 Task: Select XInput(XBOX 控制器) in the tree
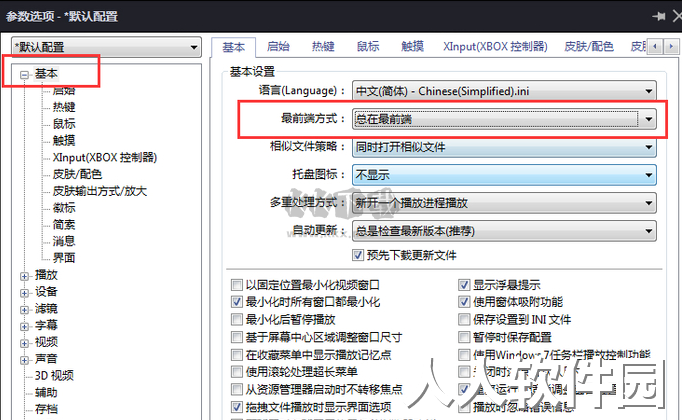click(104, 157)
